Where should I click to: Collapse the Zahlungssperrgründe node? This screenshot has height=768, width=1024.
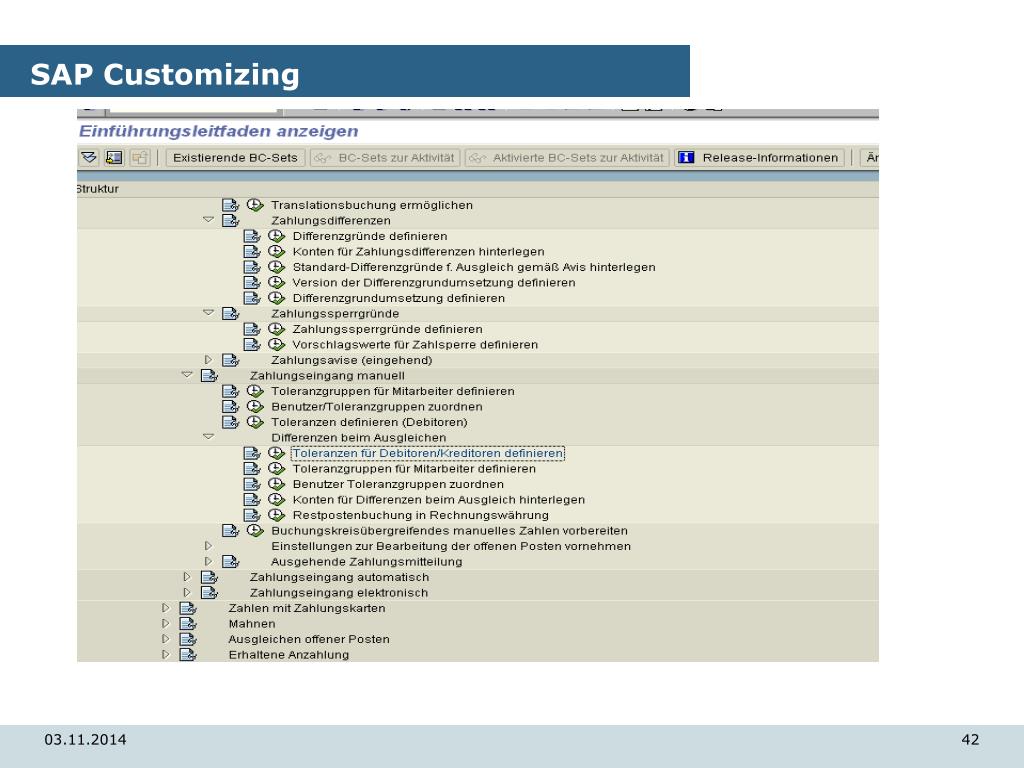(x=208, y=313)
